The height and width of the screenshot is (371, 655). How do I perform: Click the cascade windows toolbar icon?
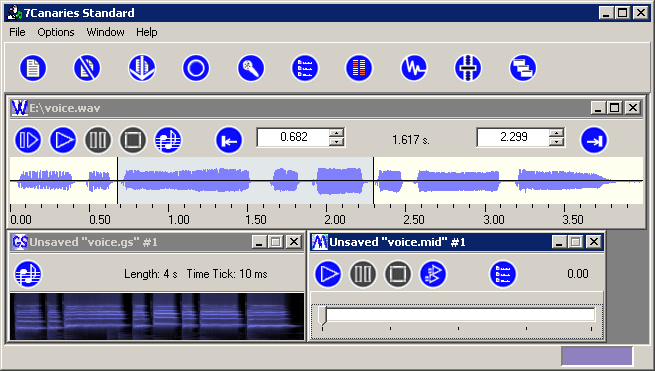(x=523, y=68)
